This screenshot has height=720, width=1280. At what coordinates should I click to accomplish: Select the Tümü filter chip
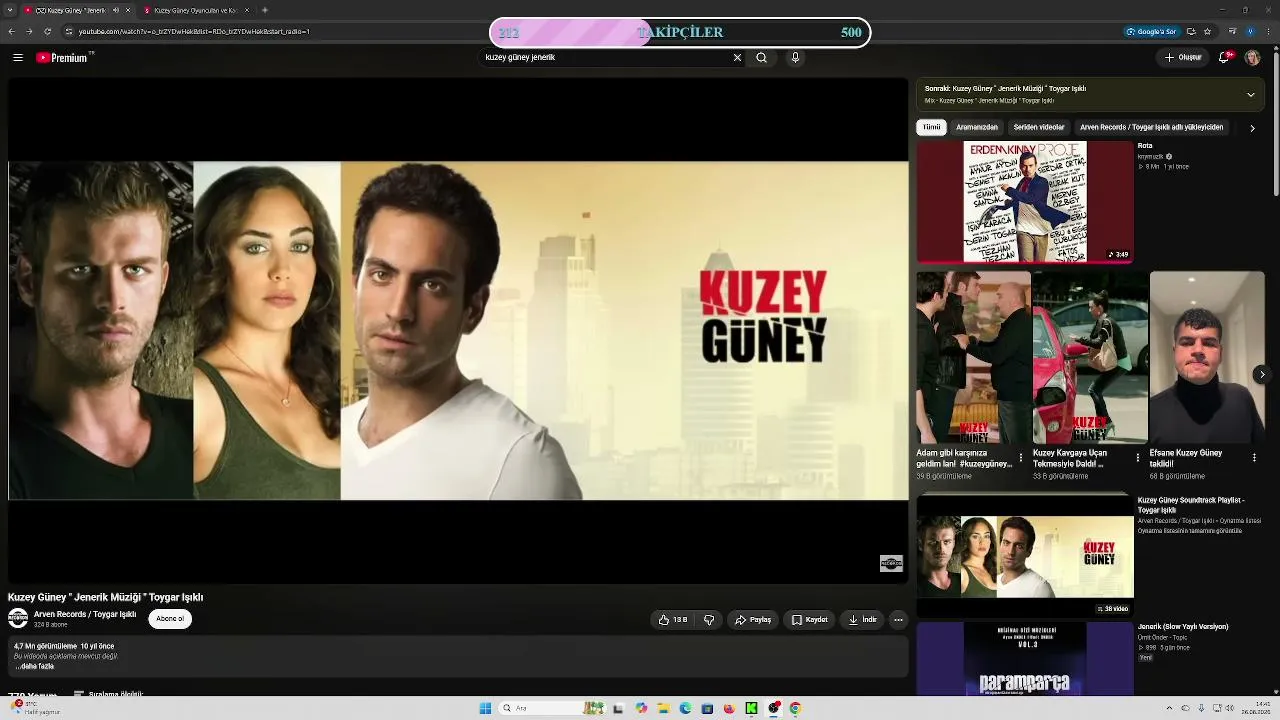point(932,128)
